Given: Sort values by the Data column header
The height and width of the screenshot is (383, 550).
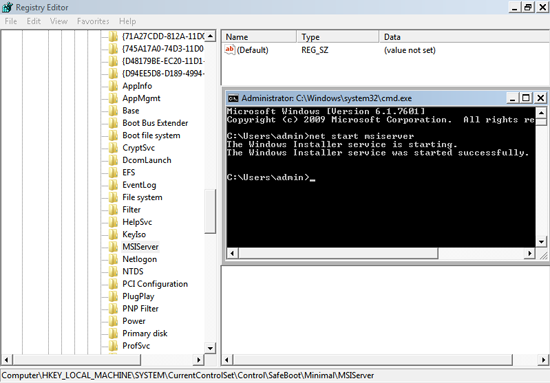Looking at the screenshot, I should pos(464,37).
